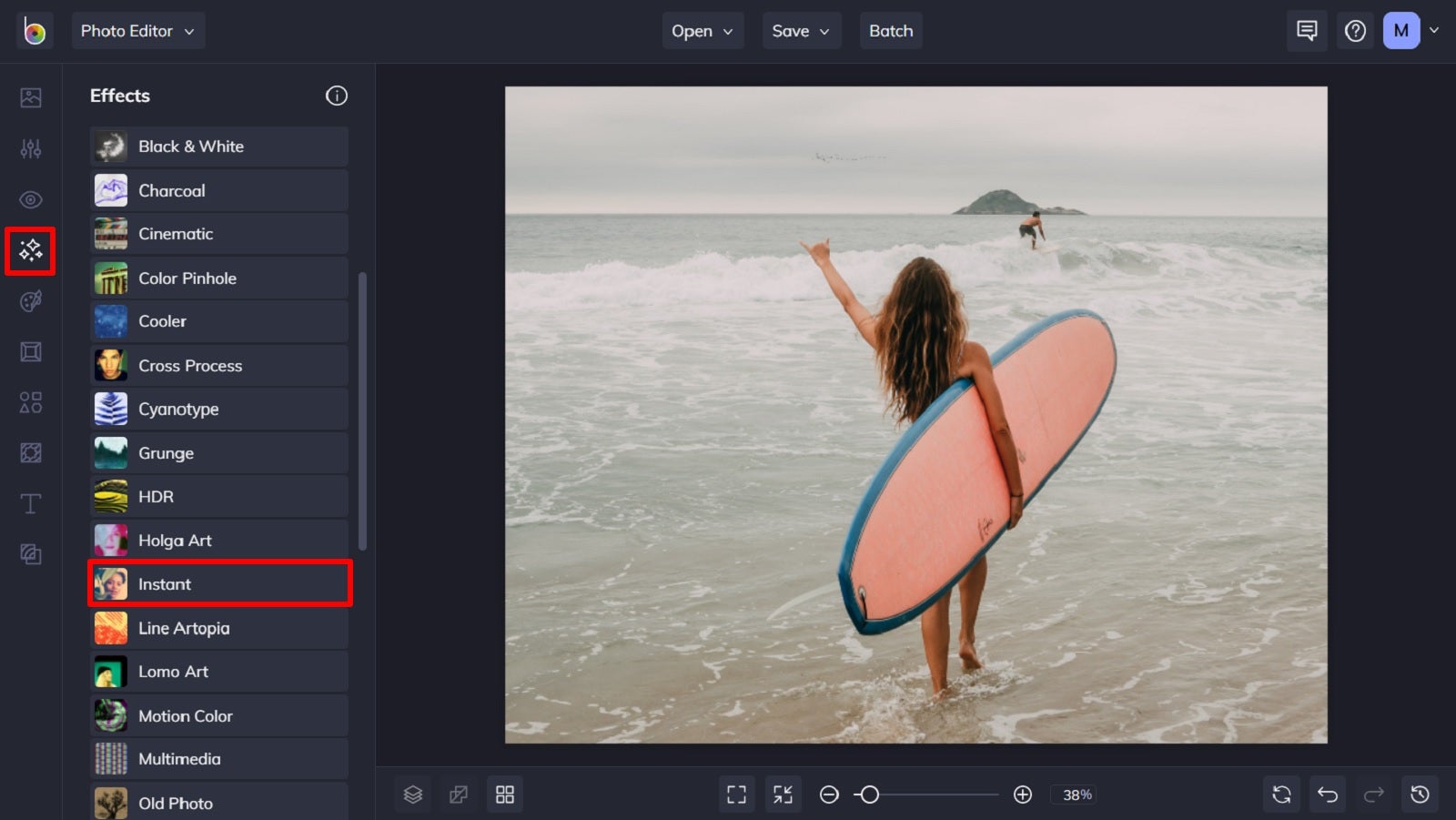
Task: Expand the Save options dropdown
Action: (x=800, y=30)
